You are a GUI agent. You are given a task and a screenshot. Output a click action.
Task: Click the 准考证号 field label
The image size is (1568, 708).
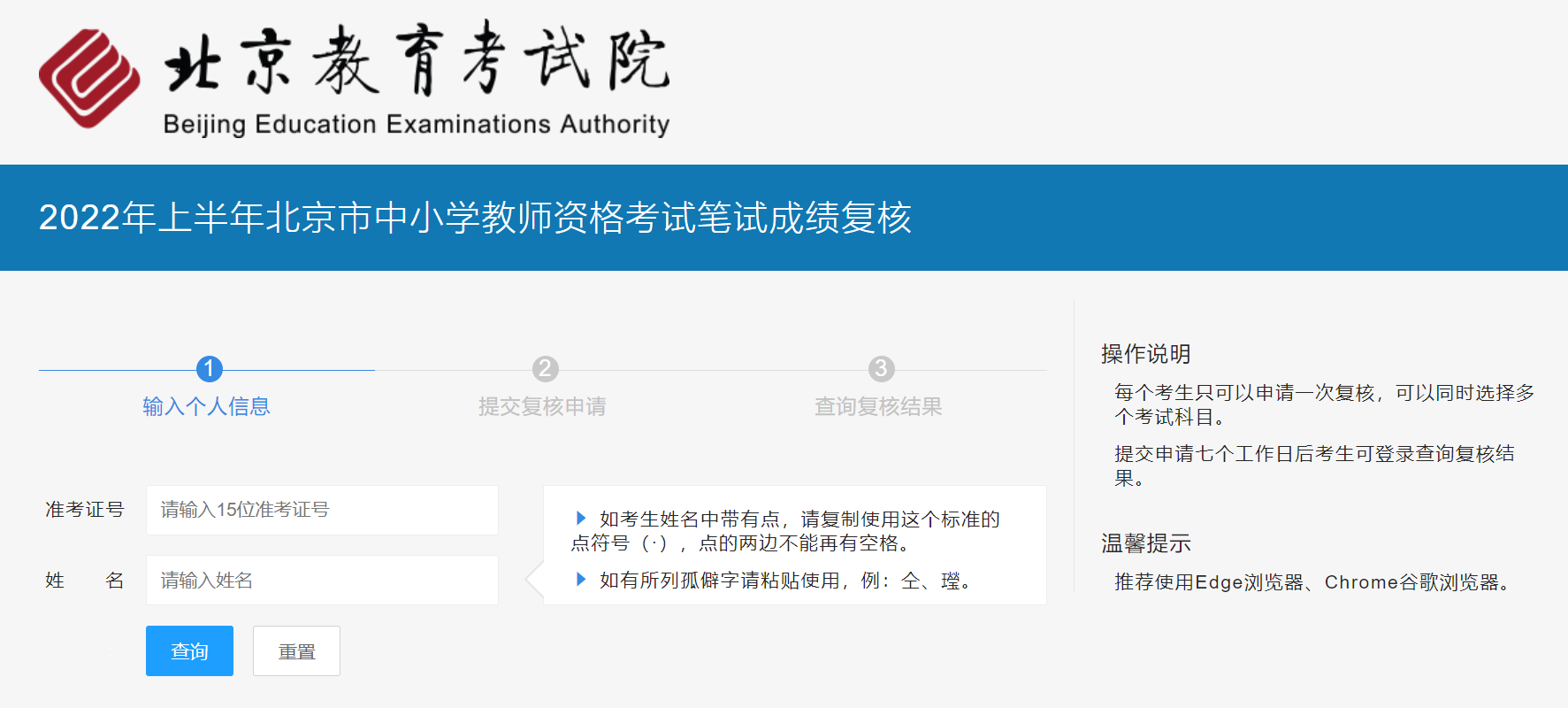tap(85, 510)
